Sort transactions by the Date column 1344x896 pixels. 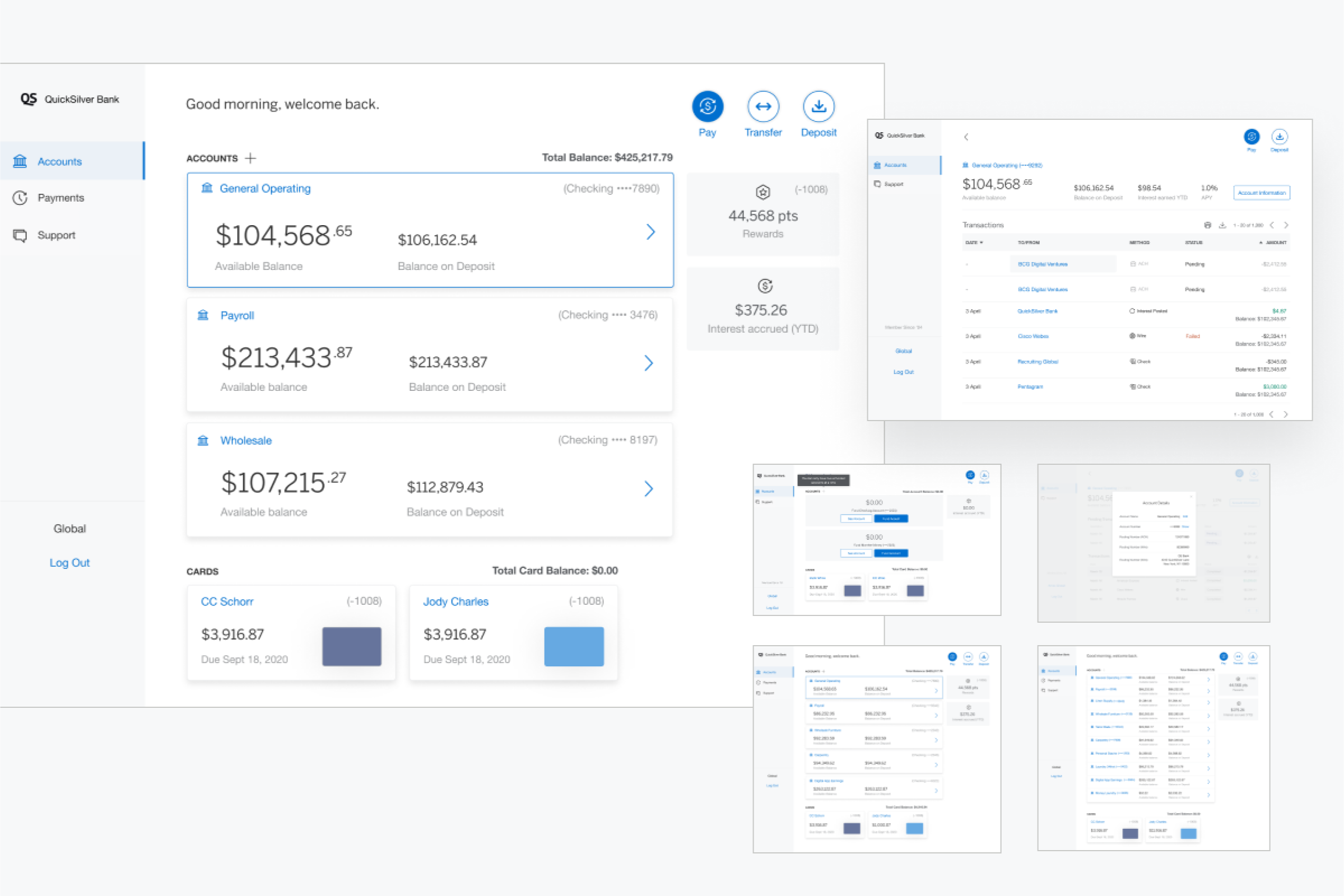pos(974,242)
